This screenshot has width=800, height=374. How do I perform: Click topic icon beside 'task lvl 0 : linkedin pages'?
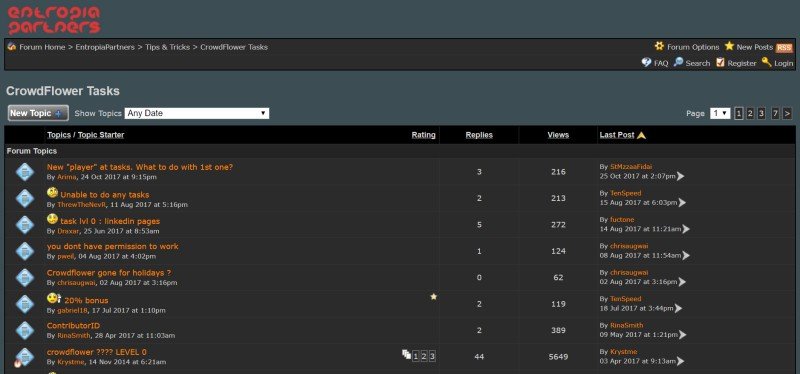click(24, 225)
